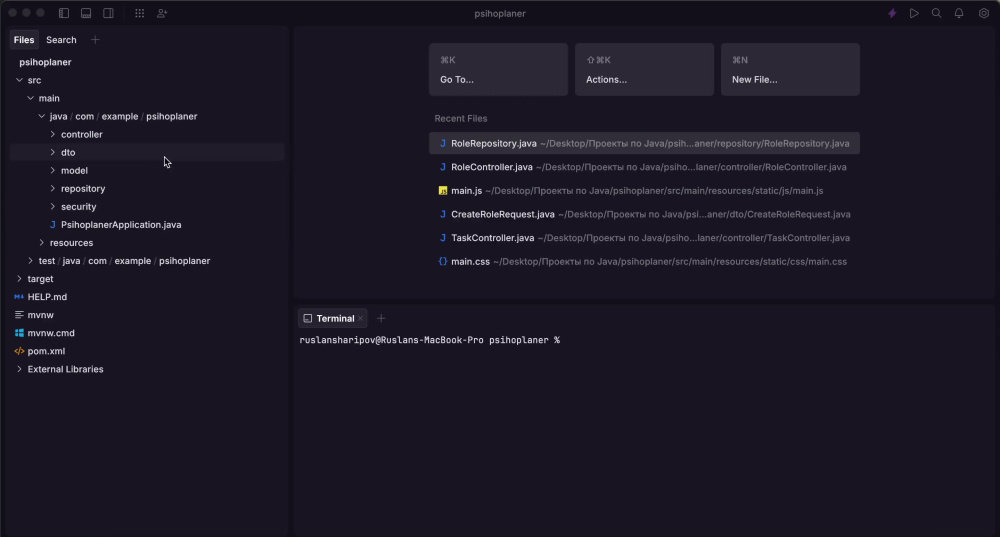Expand the target folder chevron
The height and width of the screenshot is (537, 1000).
tap(19, 279)
